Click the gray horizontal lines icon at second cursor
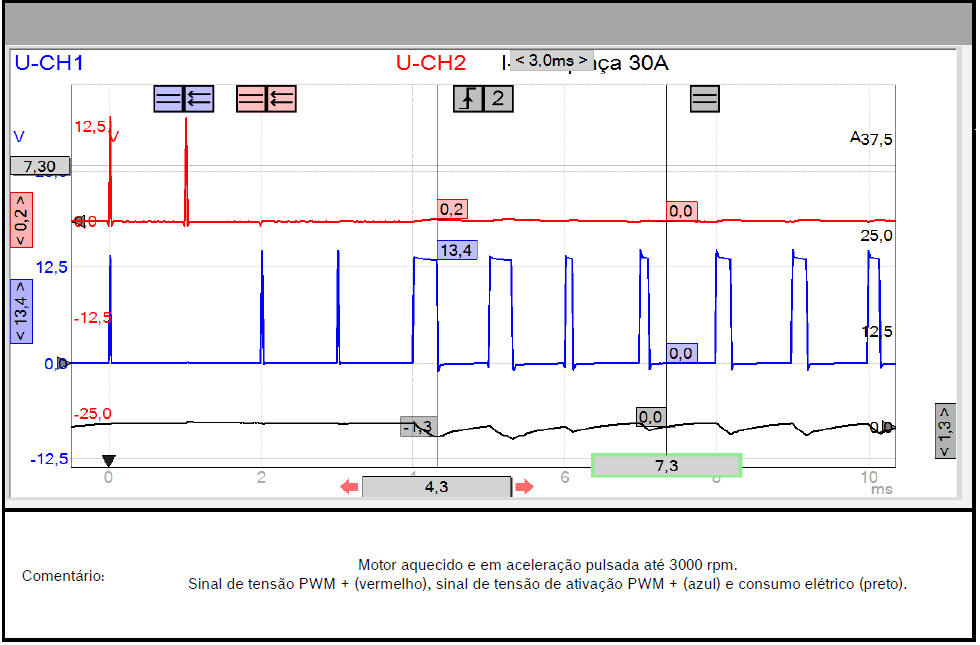The image size is (980, 645). 705,98
